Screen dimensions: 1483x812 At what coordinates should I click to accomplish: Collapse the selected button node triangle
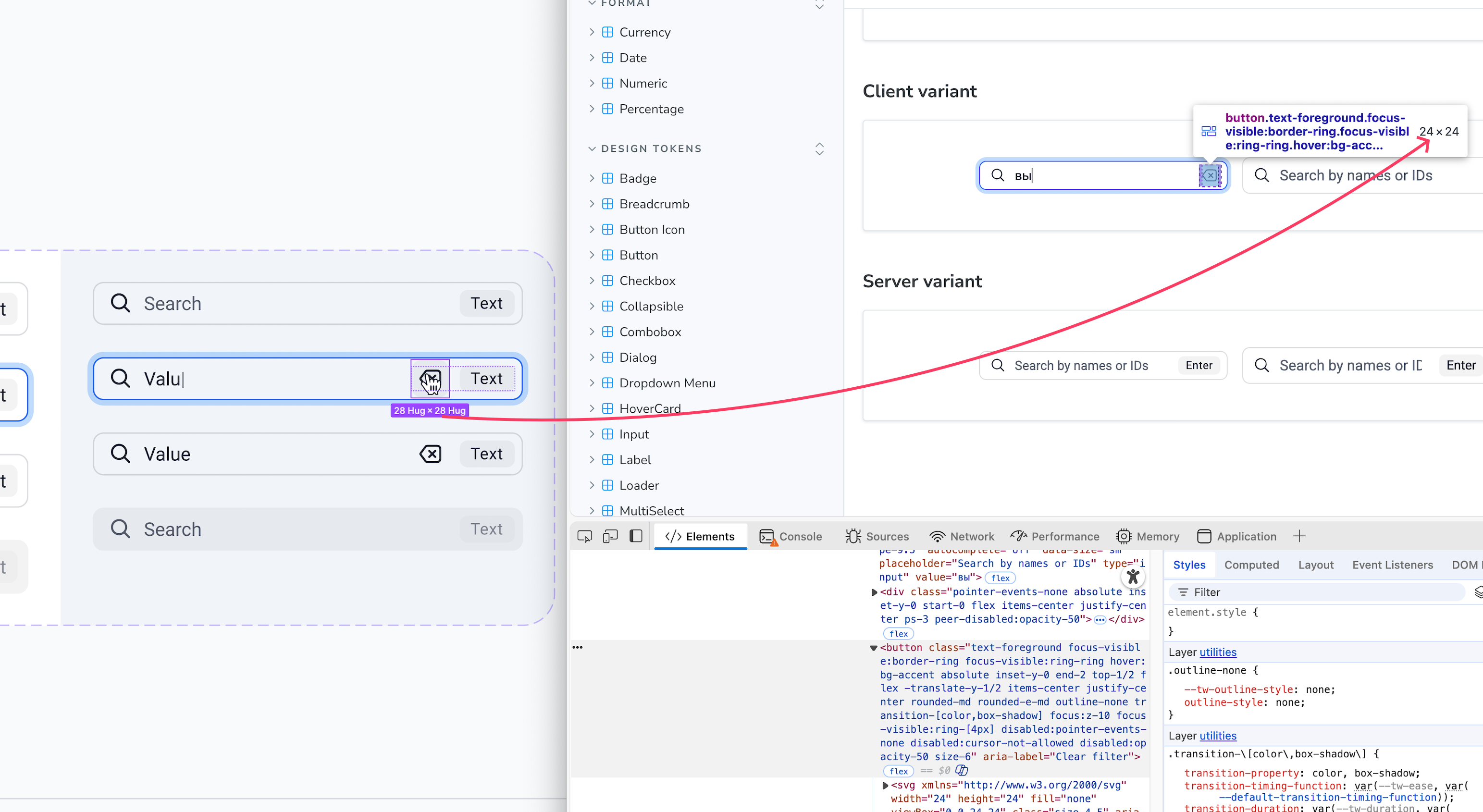tap(874, 648)
